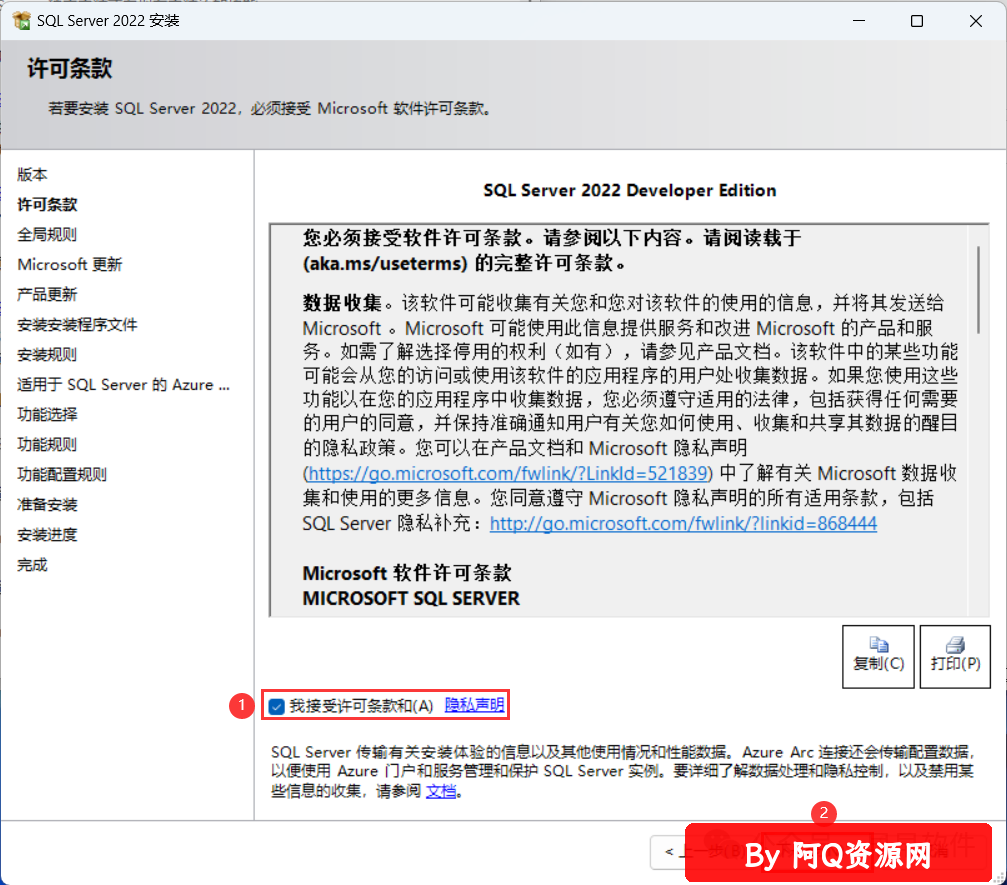The width and height of the screenshot is (1007, 885).
Task: Select 功能规则 step in sidebar
Action: click(x=47, y=444)
